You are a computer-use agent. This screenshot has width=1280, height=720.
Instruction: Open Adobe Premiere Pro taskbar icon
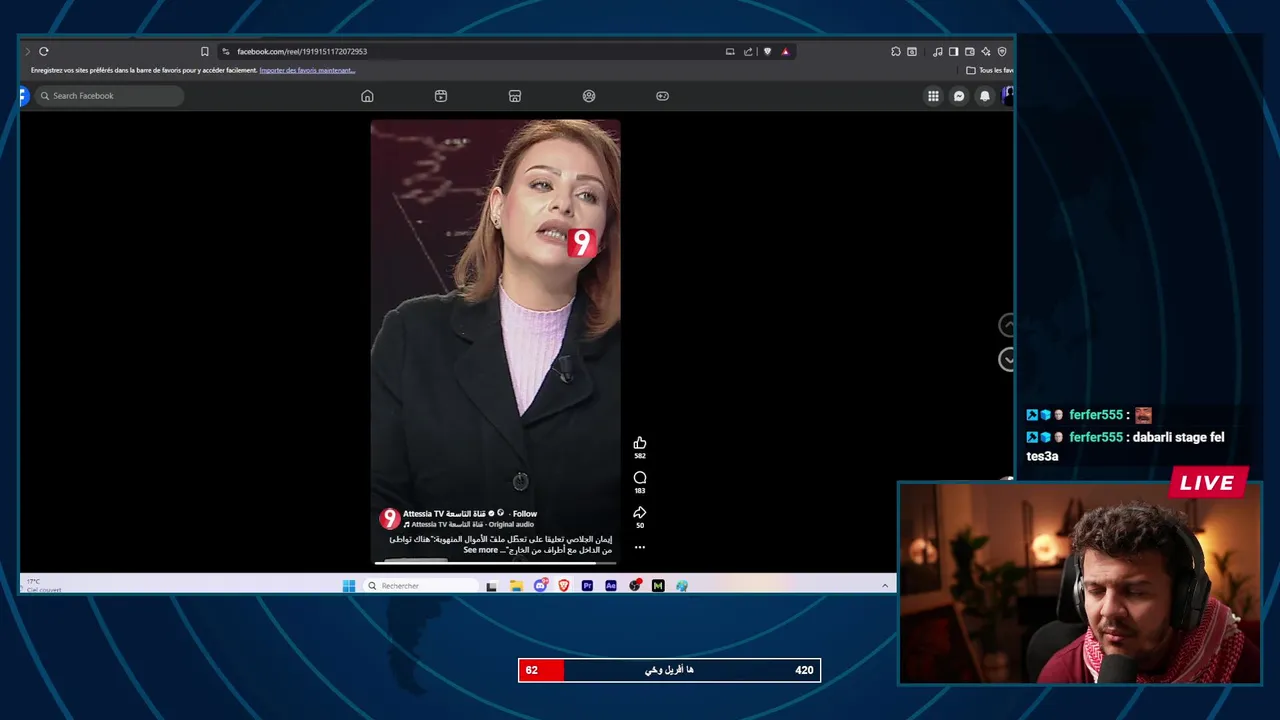click(587, 586)
